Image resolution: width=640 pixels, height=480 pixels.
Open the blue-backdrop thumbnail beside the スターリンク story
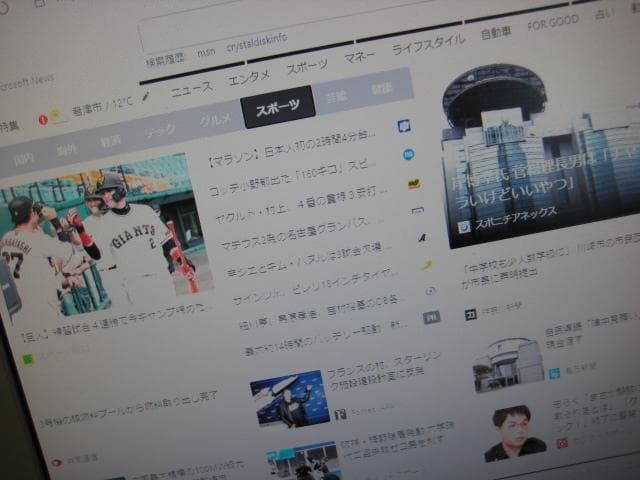(x=290, y=399)
